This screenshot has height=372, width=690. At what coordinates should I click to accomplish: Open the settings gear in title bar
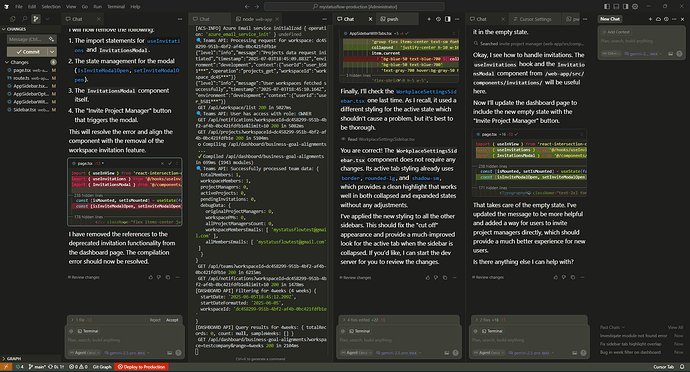635,6
